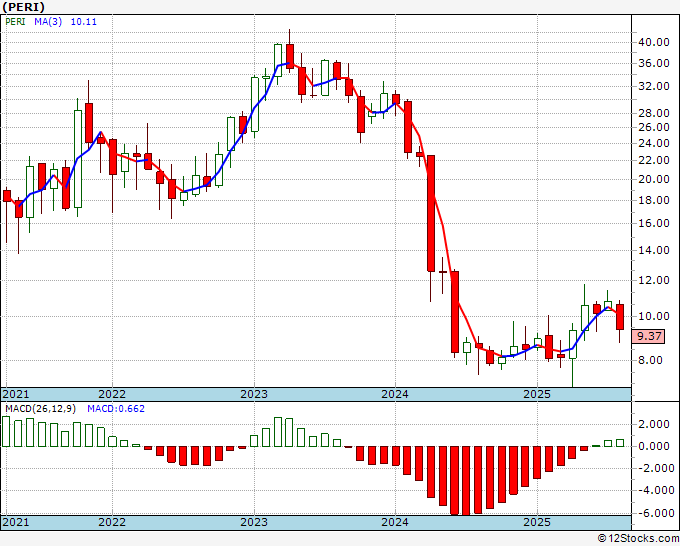This screenshot has width=680, height=546.
Task: Click 2025 on the MACD panel timeline
Action: pos(537,522)
